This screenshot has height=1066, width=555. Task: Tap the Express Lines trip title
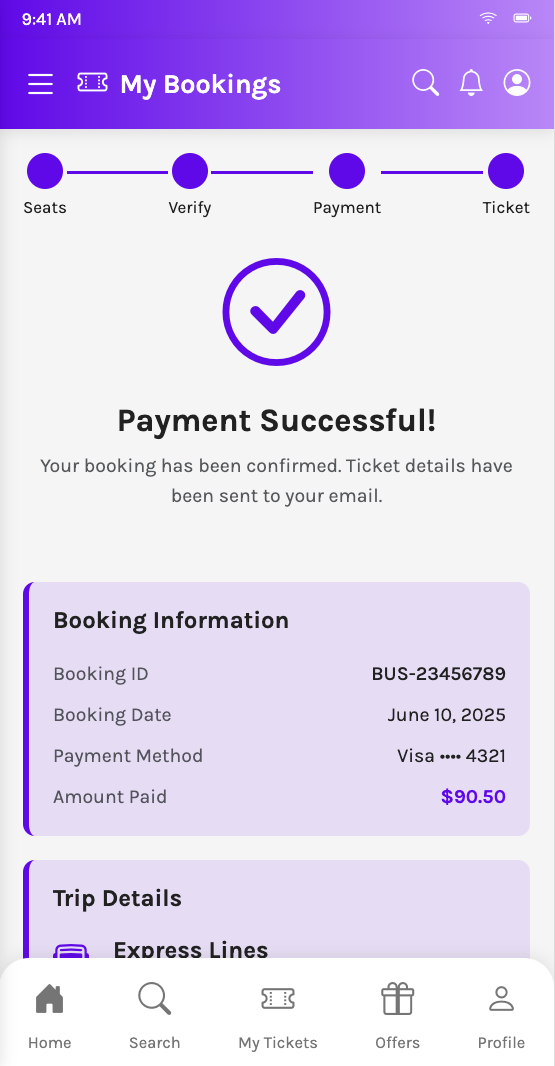[191, 950]
